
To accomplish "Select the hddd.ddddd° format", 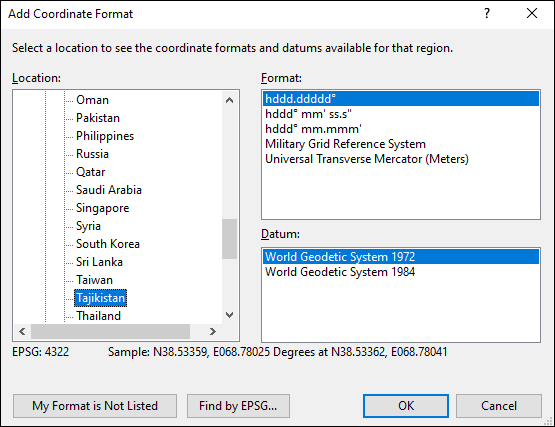I will (401, 99).
